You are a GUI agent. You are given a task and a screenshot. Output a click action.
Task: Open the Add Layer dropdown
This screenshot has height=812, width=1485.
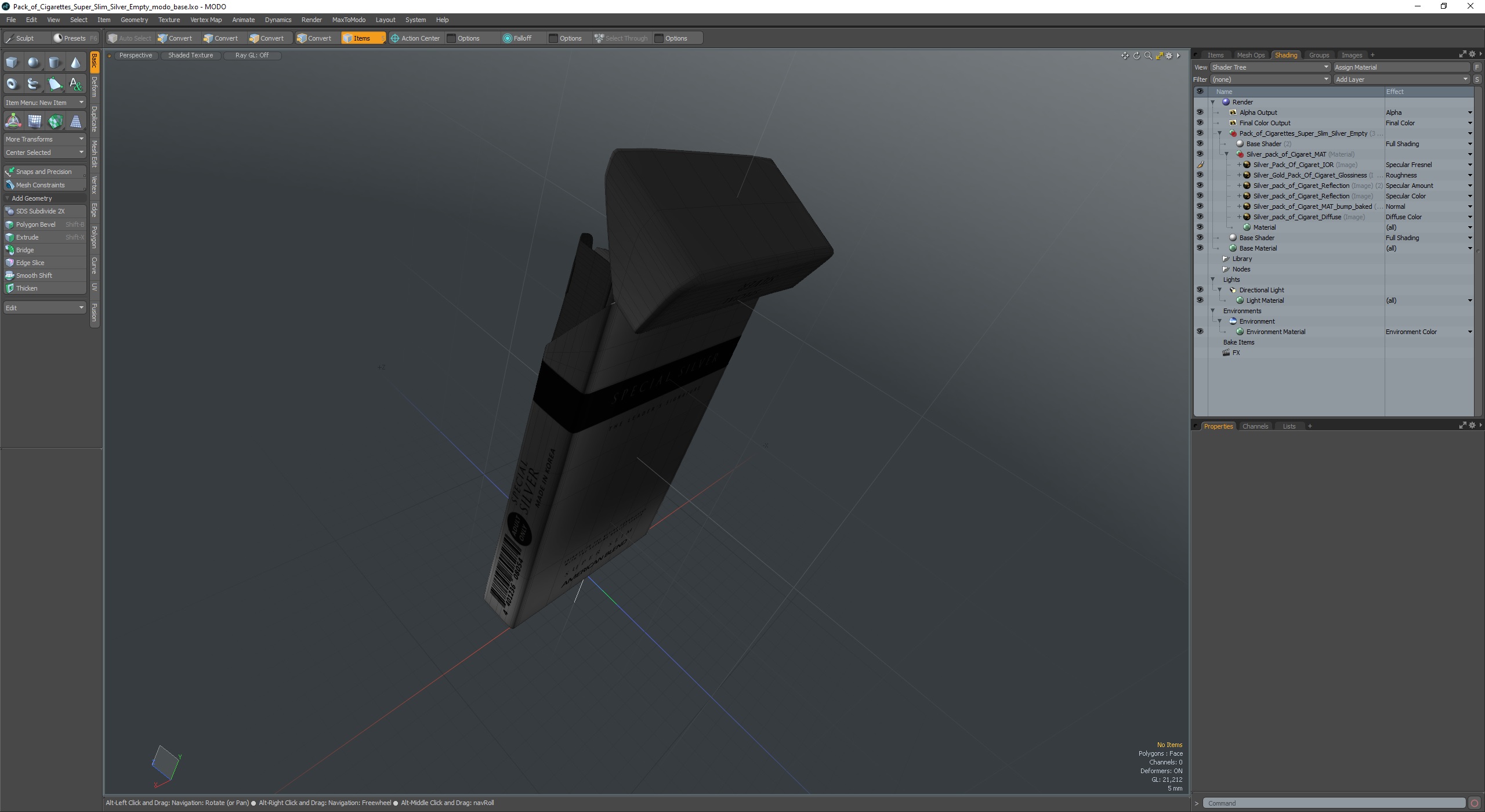click(1401, 79)
